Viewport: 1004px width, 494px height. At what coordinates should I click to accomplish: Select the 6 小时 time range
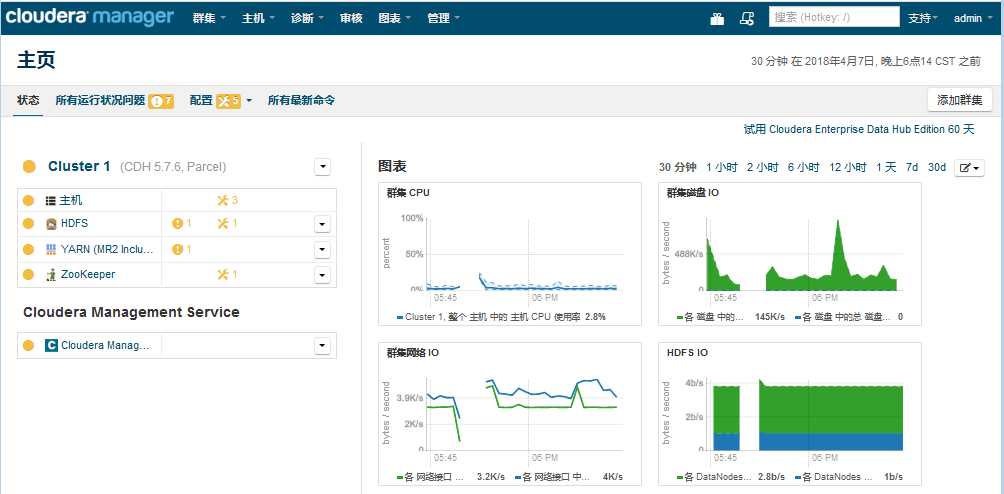[x=804, y=167]
